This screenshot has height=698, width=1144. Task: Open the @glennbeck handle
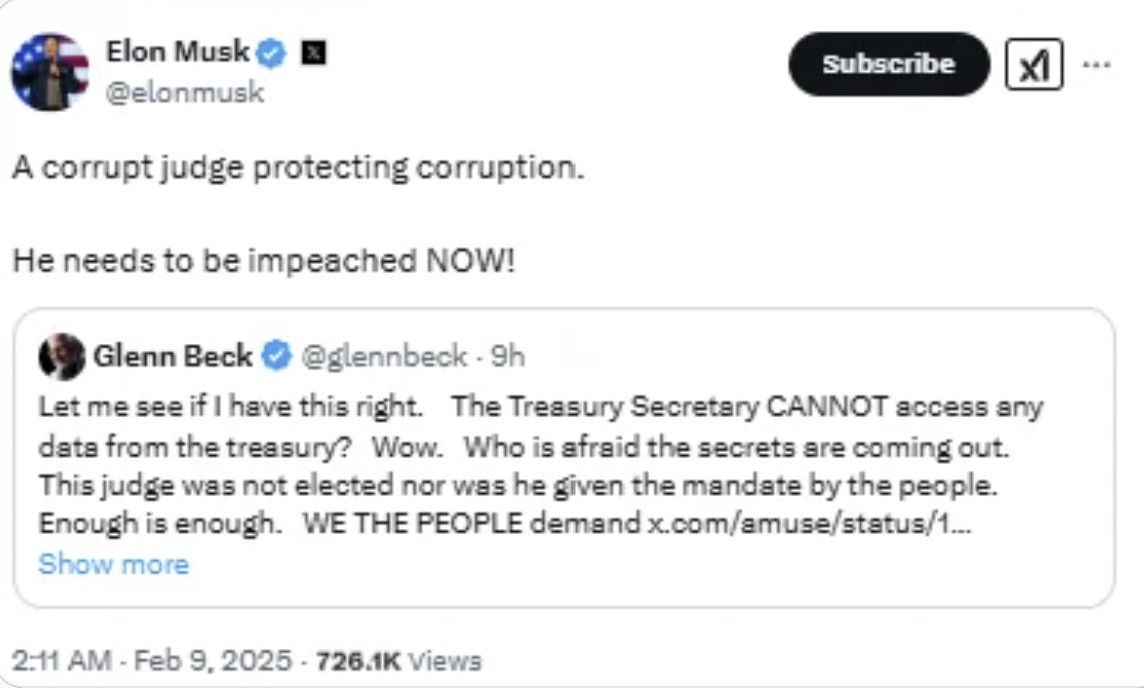[x=384, y=355]
